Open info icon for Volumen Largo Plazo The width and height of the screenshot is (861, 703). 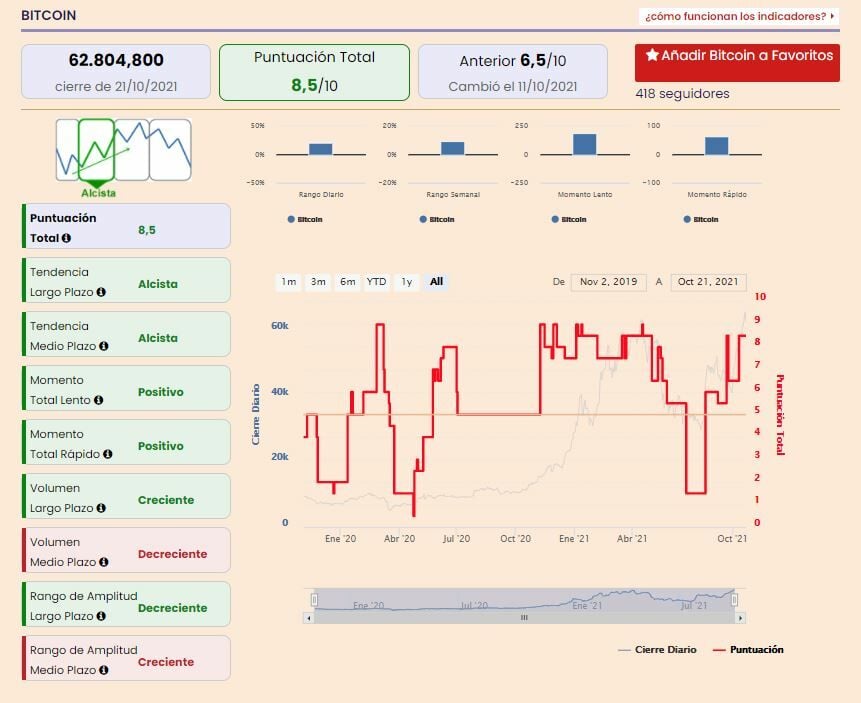point(101,508)
